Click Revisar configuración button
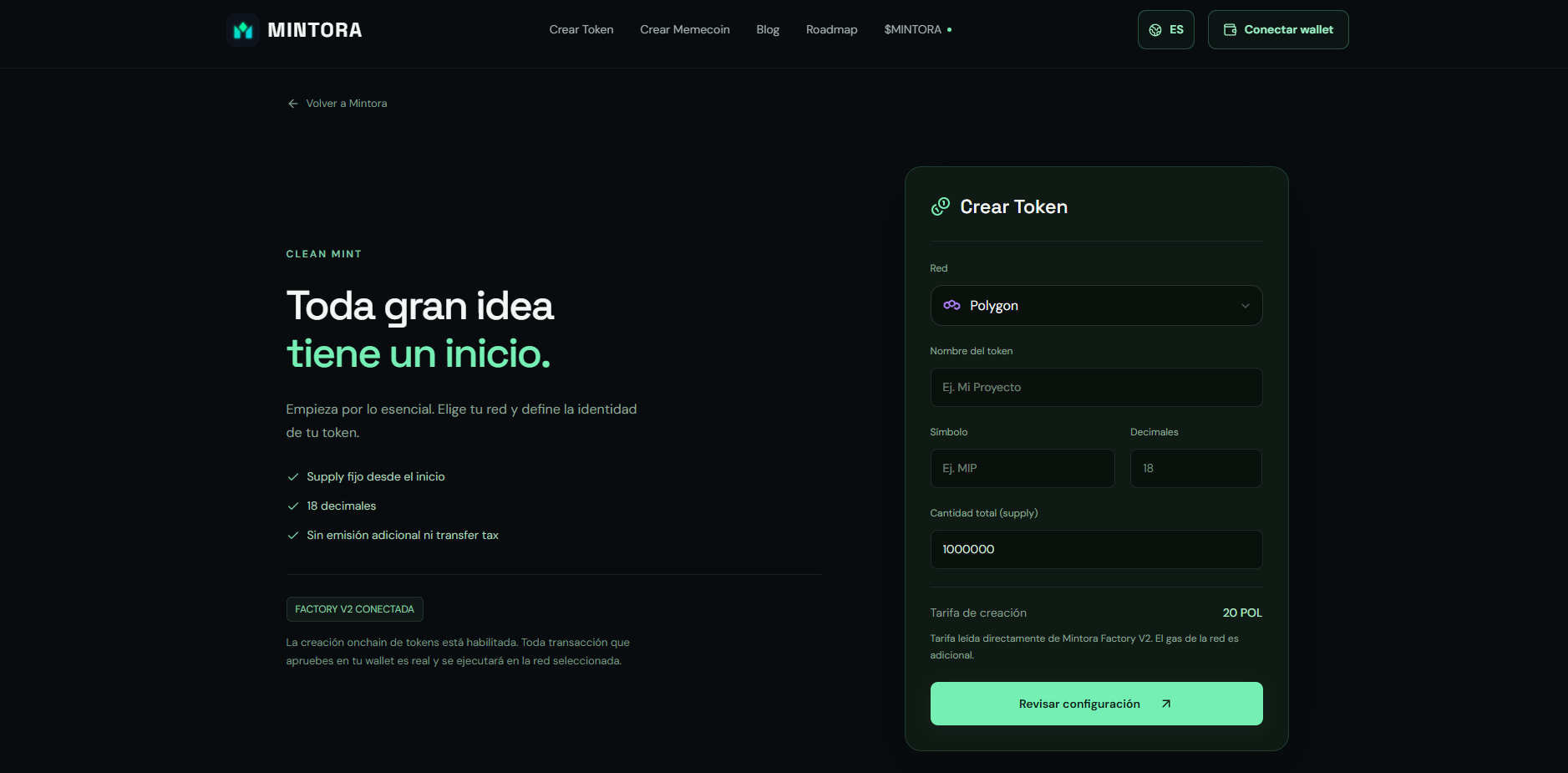The width and height of the screenshot is (1568, 773). (x=1096, y=704)
